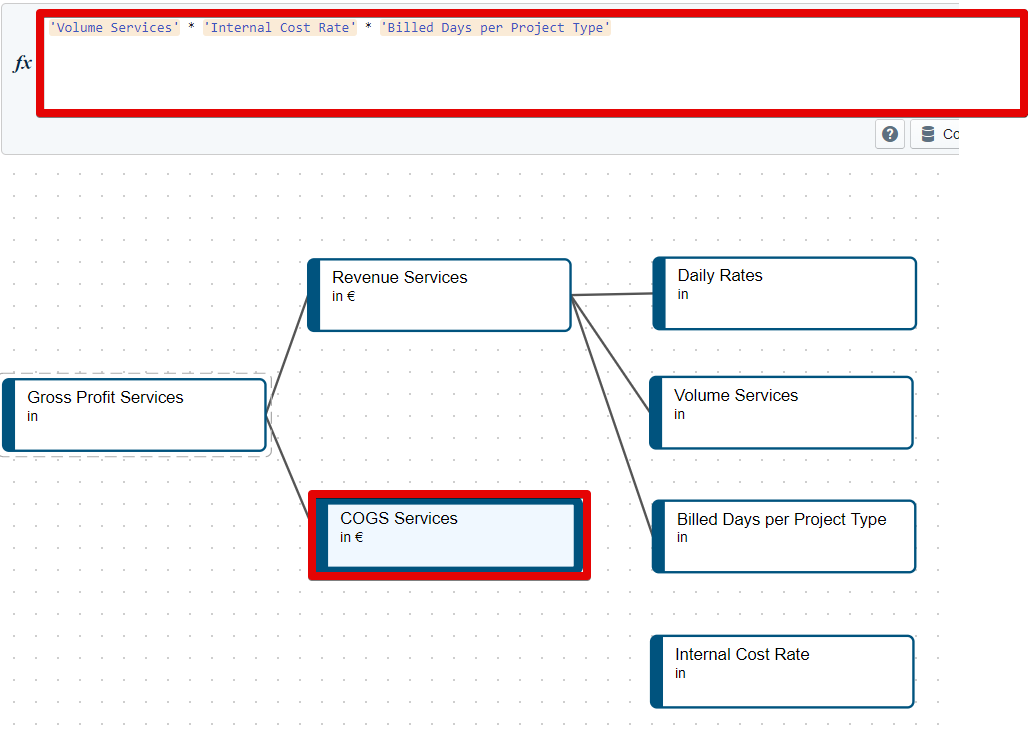Screen dimensions: 1033x741
Task: Click the fx formula icon
Action: (x=22, y=63)
